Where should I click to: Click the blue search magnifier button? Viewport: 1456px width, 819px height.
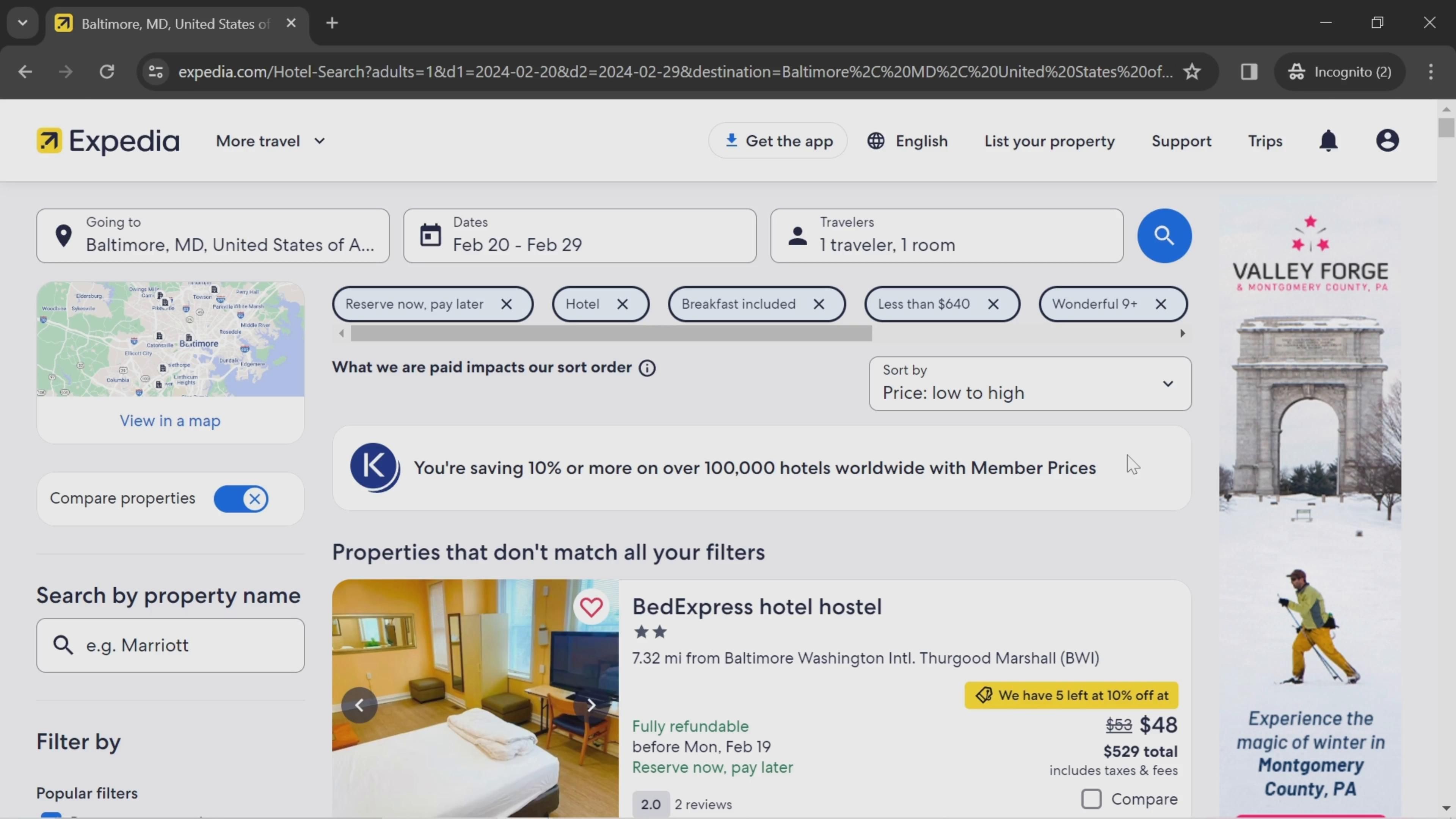coord(1164,236)
